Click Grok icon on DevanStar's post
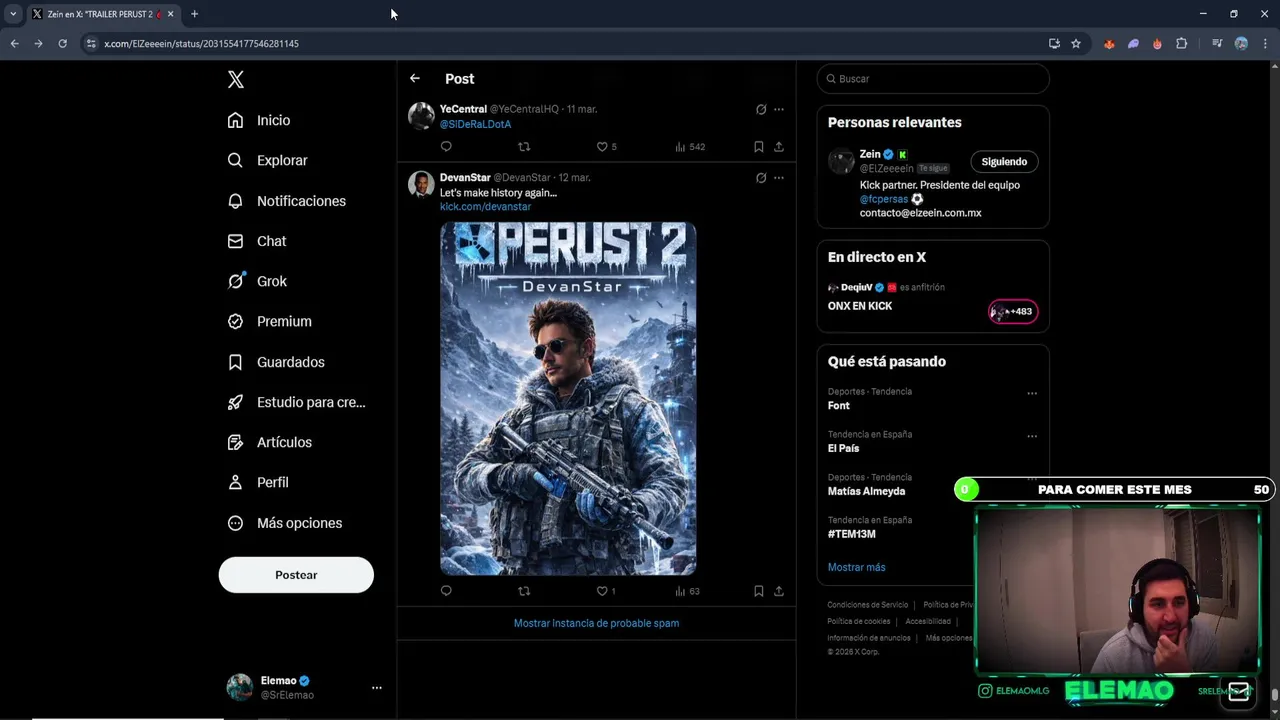1280x720 pixels. (x=761, y=178)
